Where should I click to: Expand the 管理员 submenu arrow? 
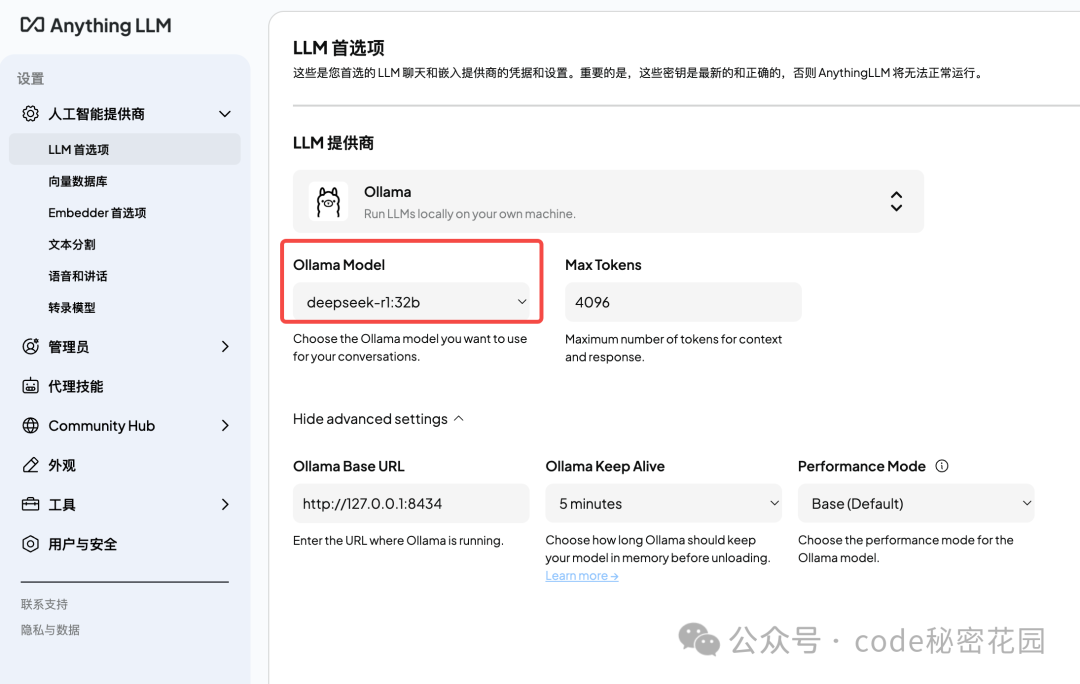click(225, 346)
